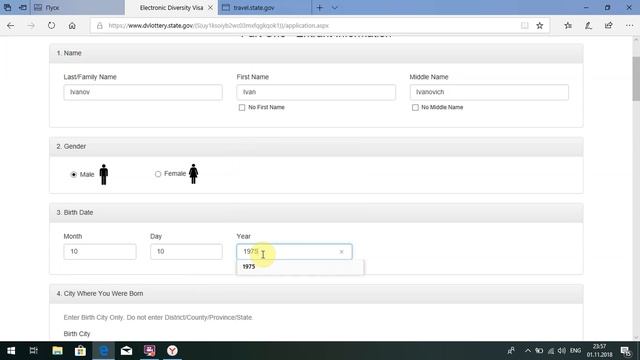This screenshot has width=640, height=360.
Task: Edit the birth Day field
Action: 186,251
